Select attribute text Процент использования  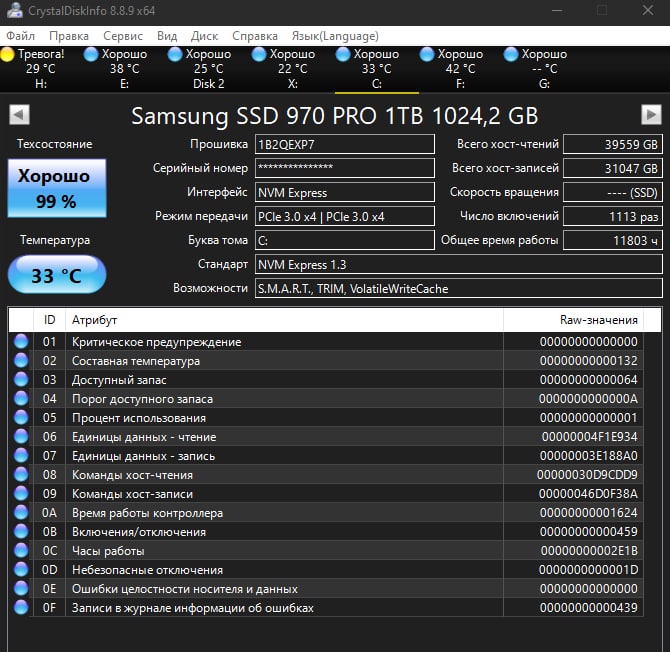[139, 418]
